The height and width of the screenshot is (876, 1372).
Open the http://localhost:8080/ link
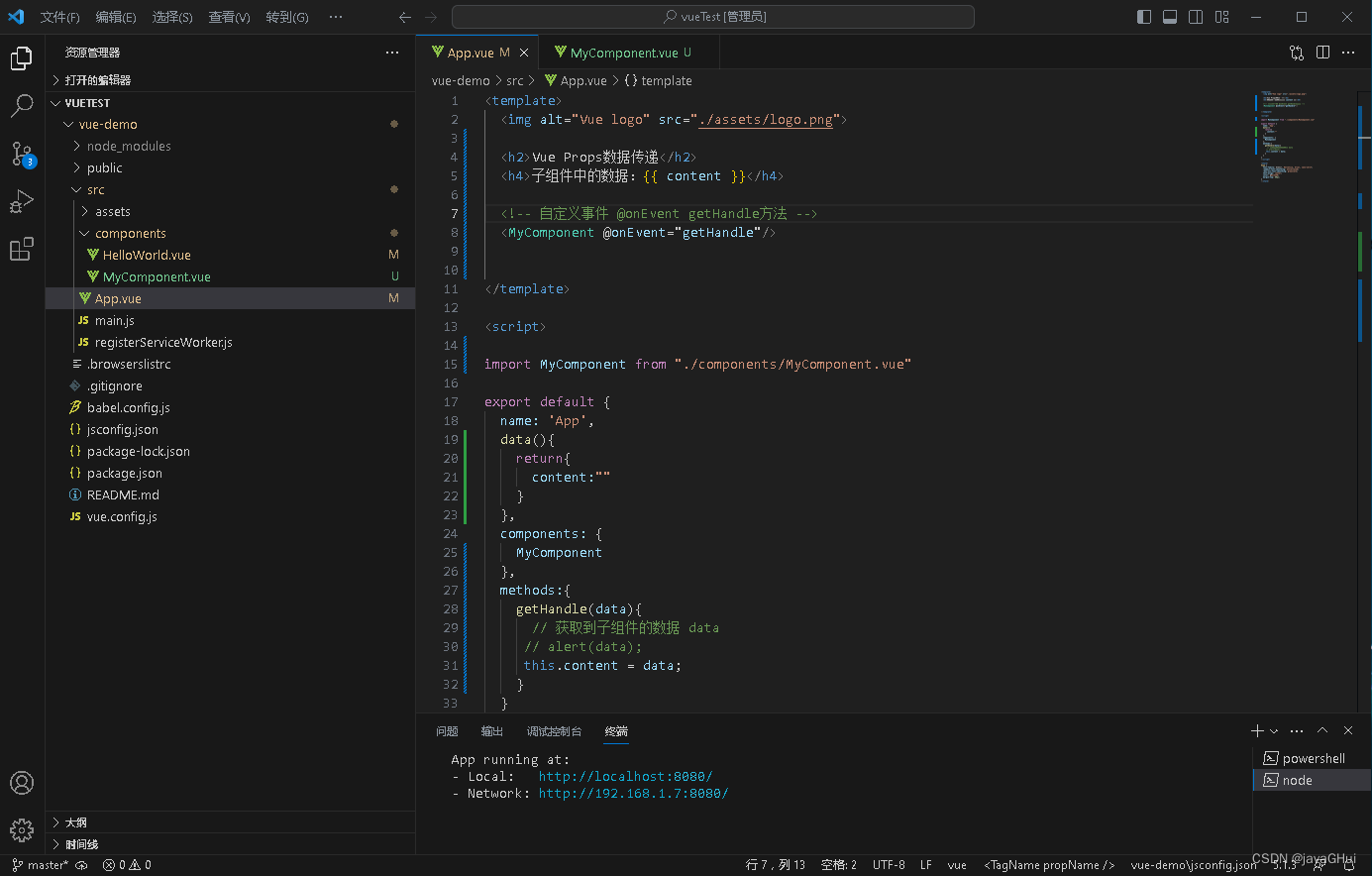click(x=625, y=776)
